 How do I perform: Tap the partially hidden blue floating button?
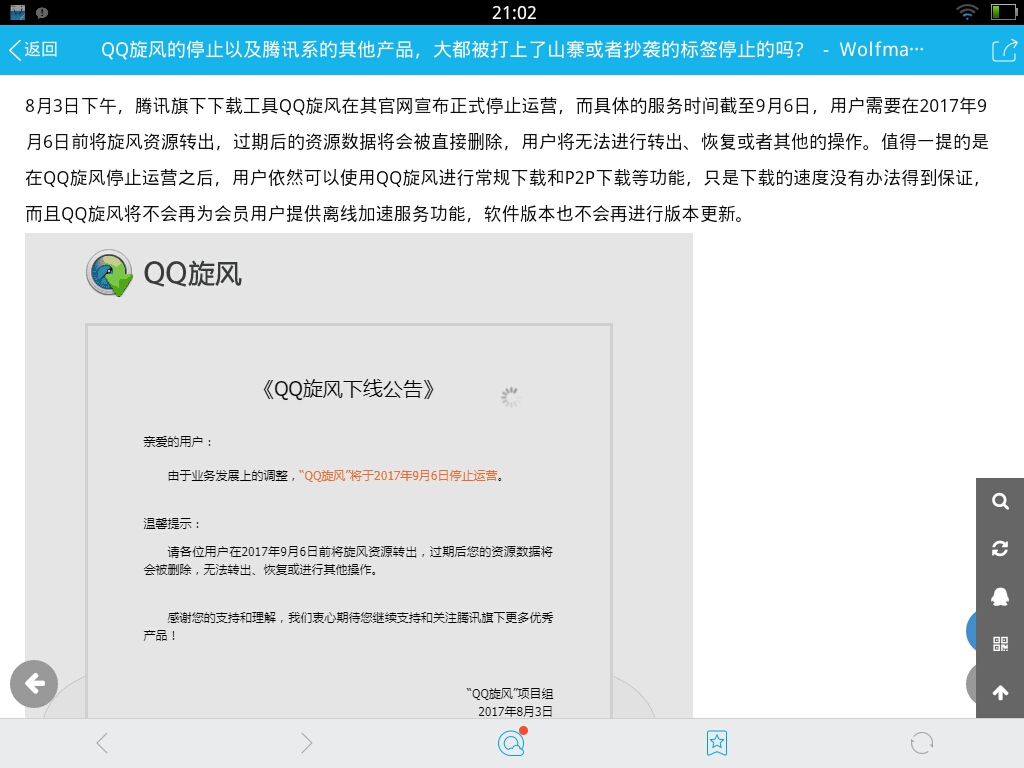click(971, 631)
